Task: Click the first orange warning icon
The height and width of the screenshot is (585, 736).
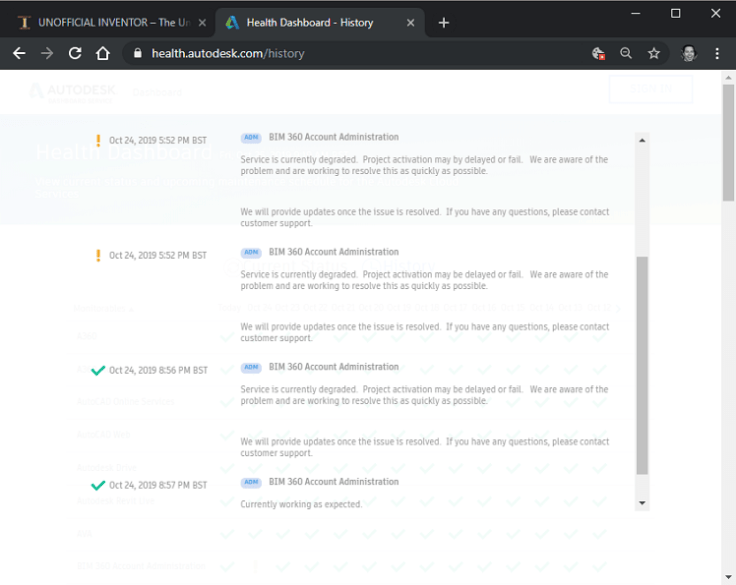Action: point(98,140)
